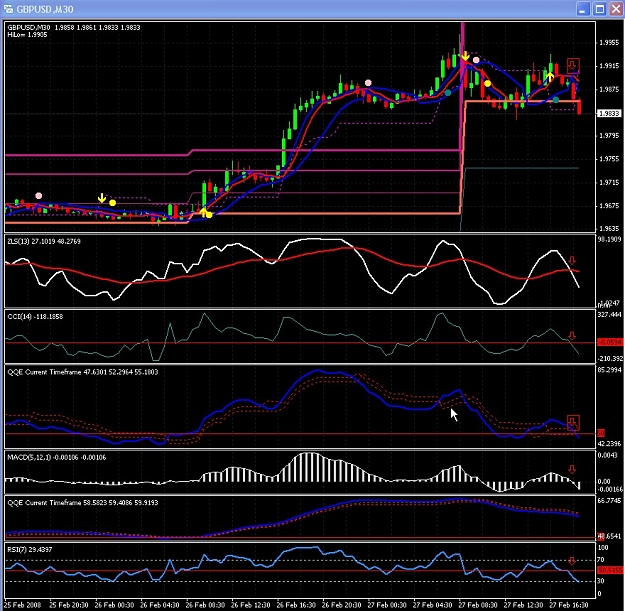Click the 66.7745 scale value of the lower QQE pane

click(x=609, y=500)
